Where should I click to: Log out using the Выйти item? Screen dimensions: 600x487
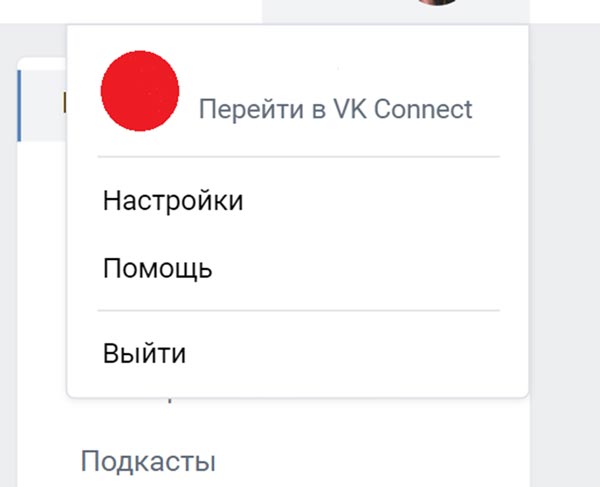pyautogui.click(x=144, y=353)
